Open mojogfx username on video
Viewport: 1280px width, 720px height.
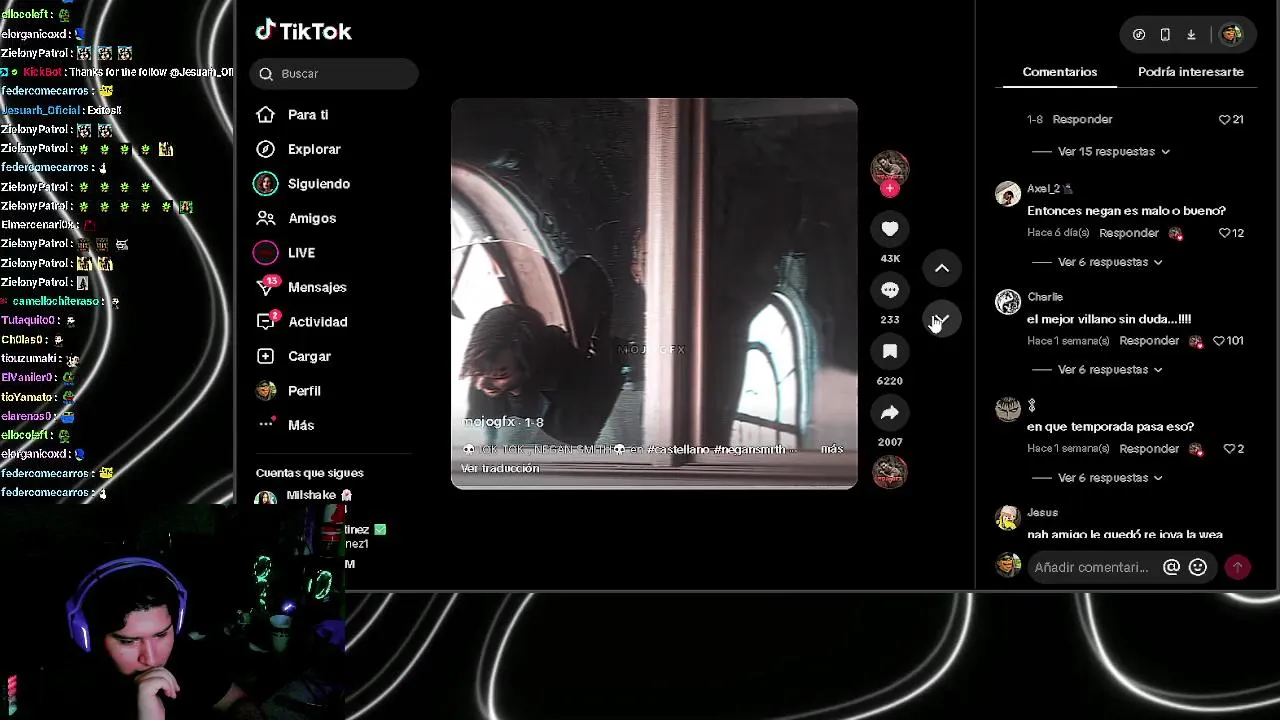[x=489, y=422]
